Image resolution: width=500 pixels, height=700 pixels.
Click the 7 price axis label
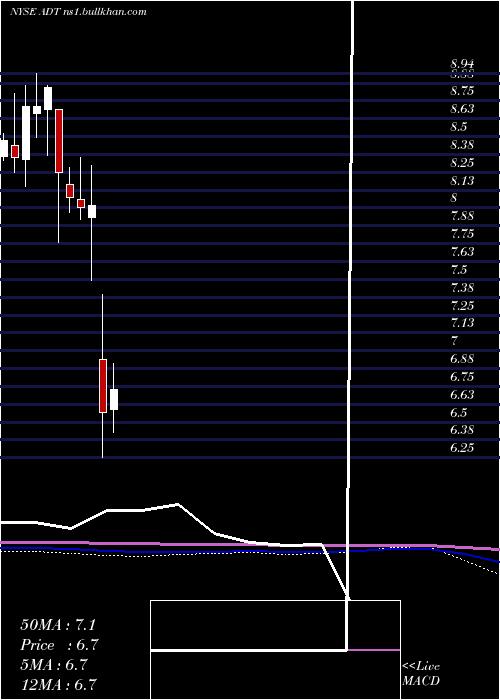pos(454,341)
